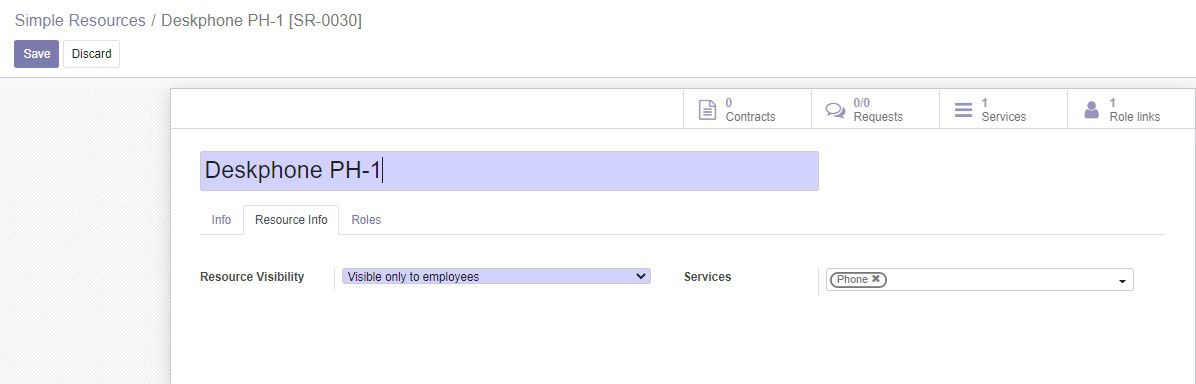Save the resource record
Image resolution: width=1196 pixels, height=384 pixels.
tap(37, 54)
